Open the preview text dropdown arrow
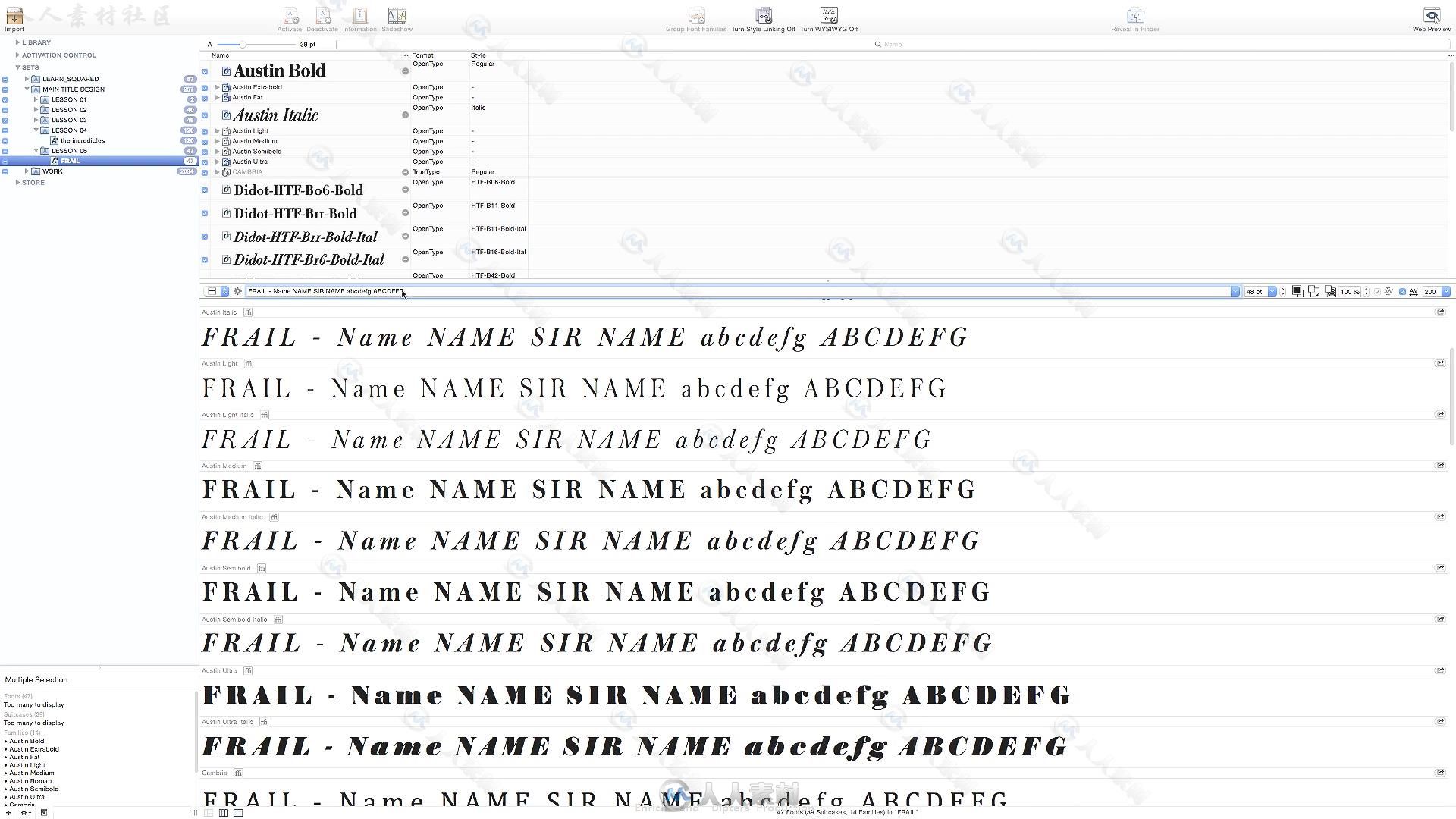 tap(1235, 291)
